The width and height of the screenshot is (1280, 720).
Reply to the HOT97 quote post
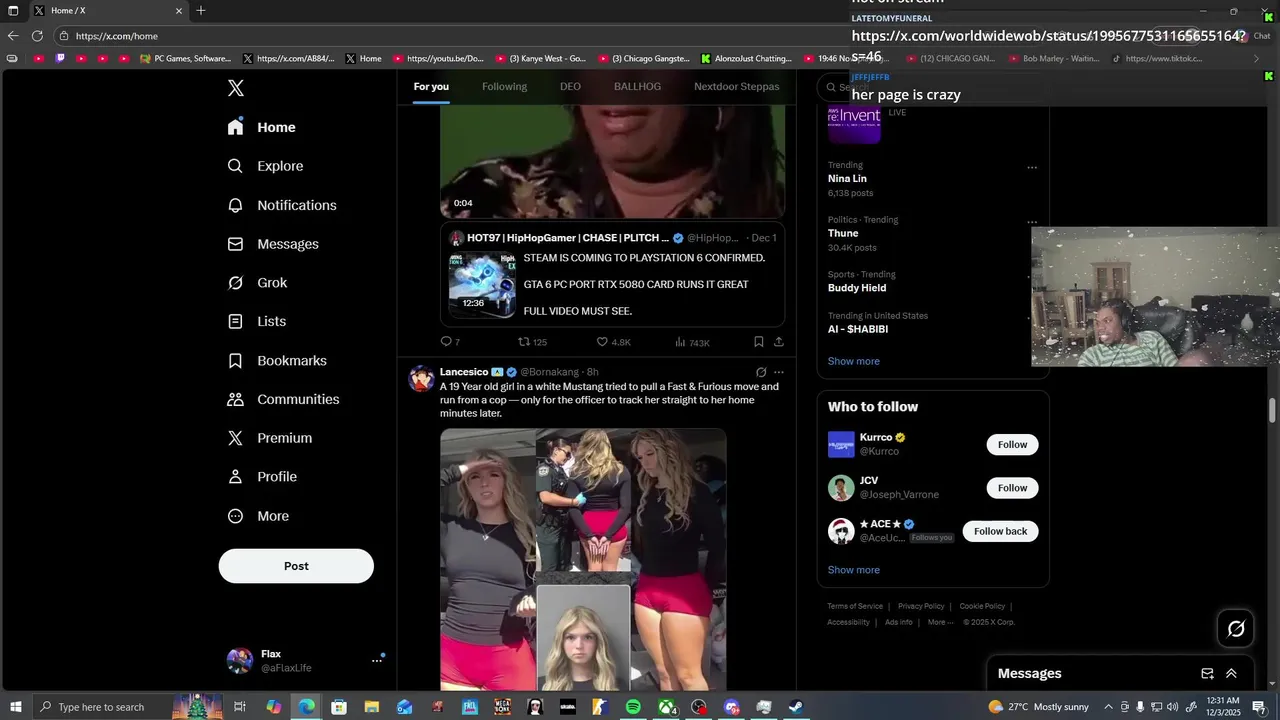[x=450, y=342]
